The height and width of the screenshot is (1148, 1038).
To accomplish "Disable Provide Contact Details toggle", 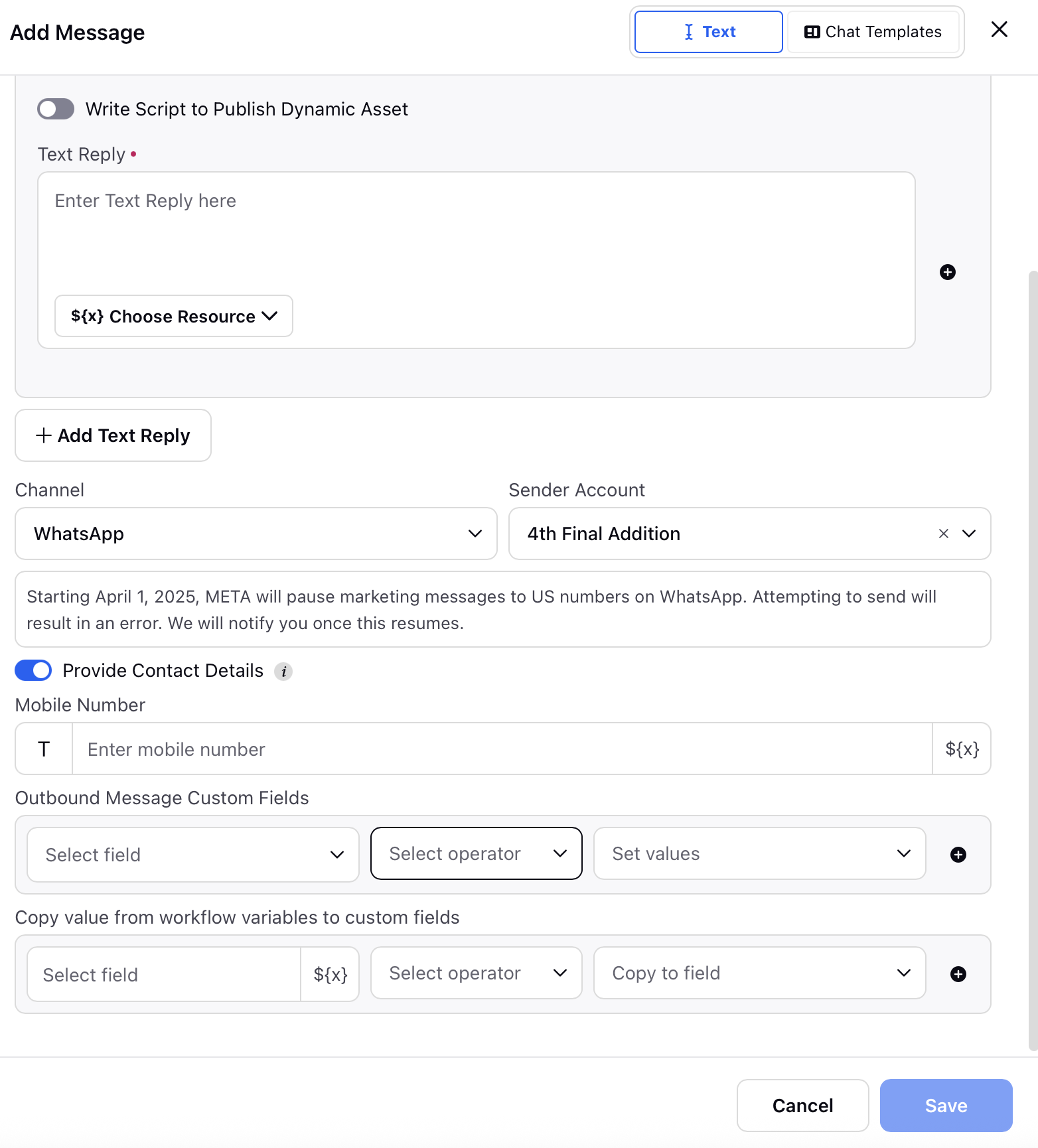I will (33, 670).
